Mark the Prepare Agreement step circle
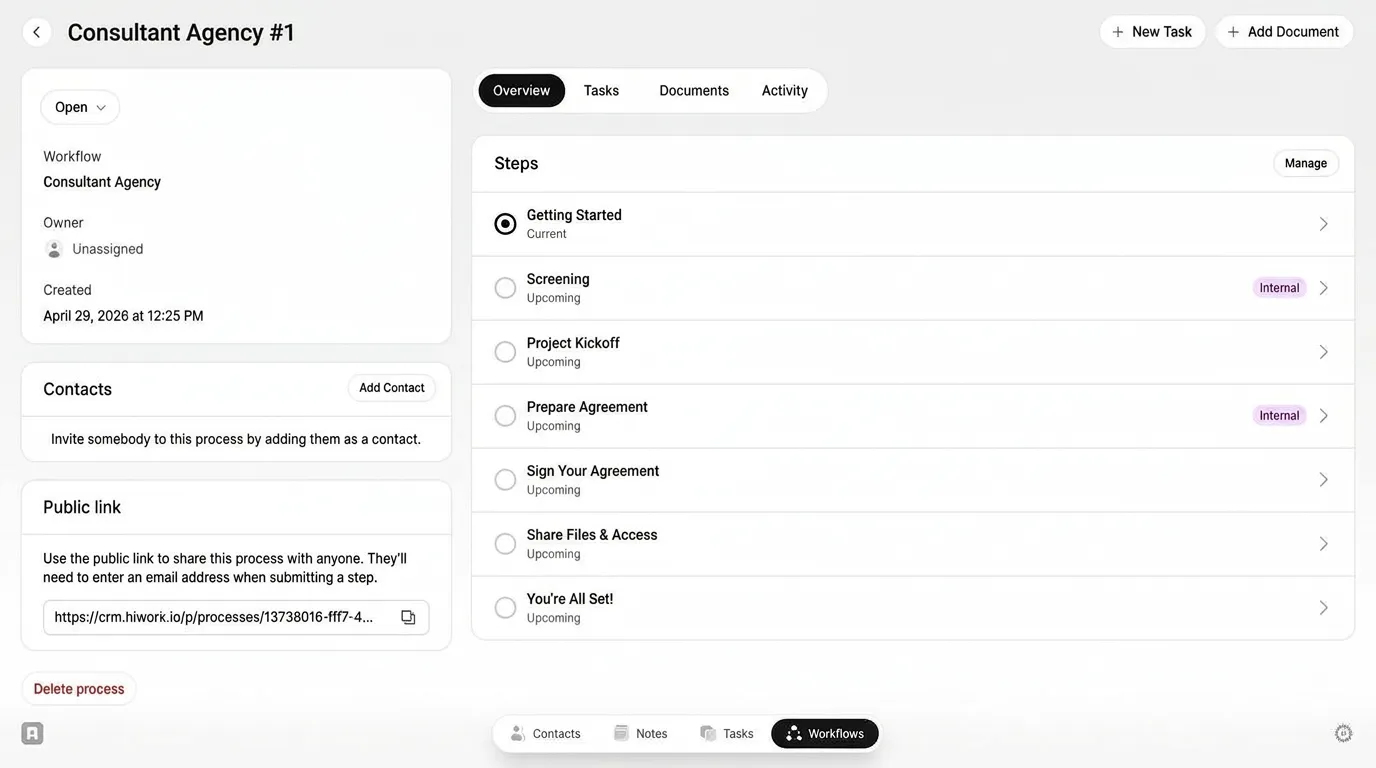 [505, 416]
